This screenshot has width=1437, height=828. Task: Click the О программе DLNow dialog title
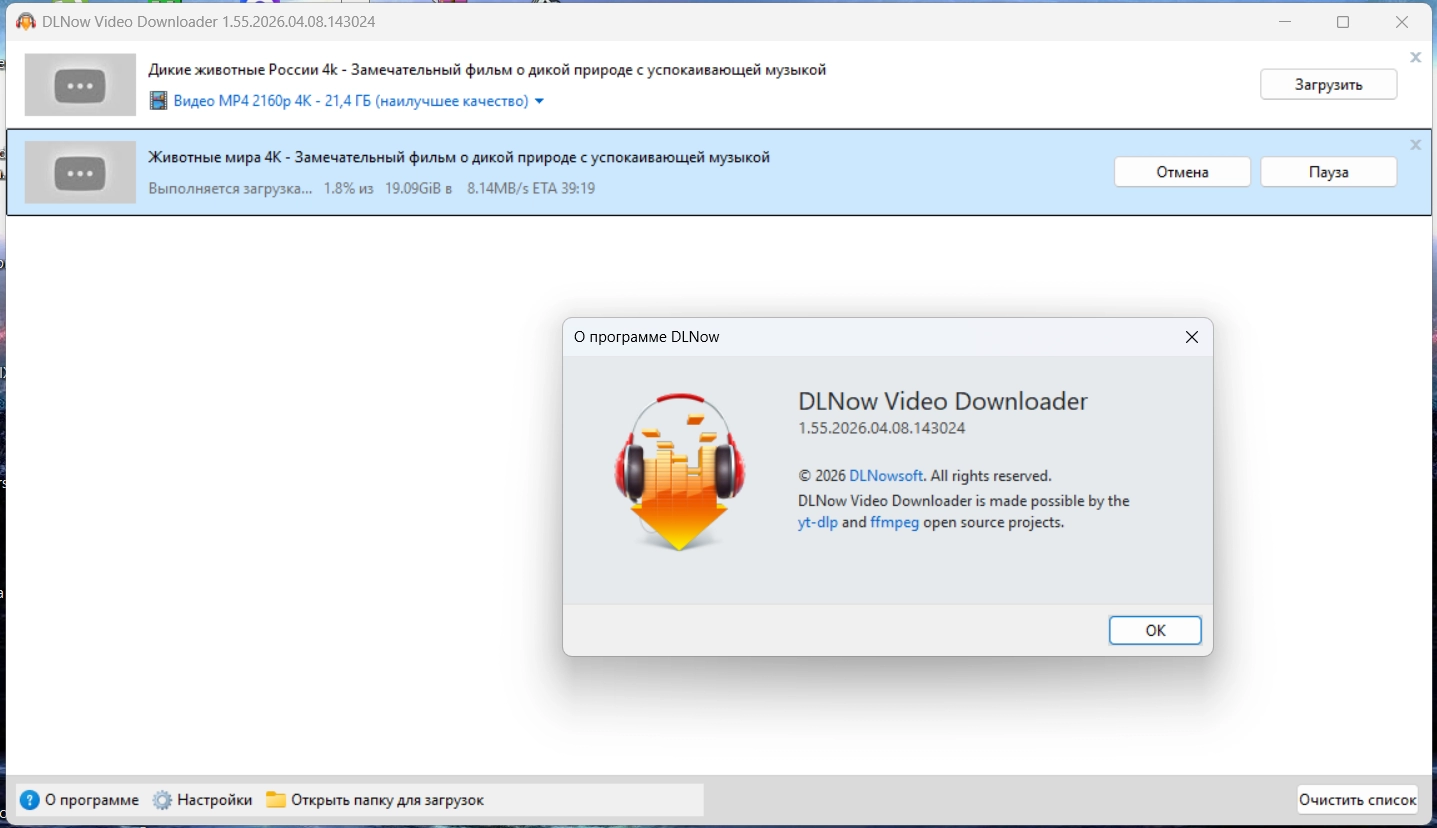pyautogui.click(x=646, y=337)
